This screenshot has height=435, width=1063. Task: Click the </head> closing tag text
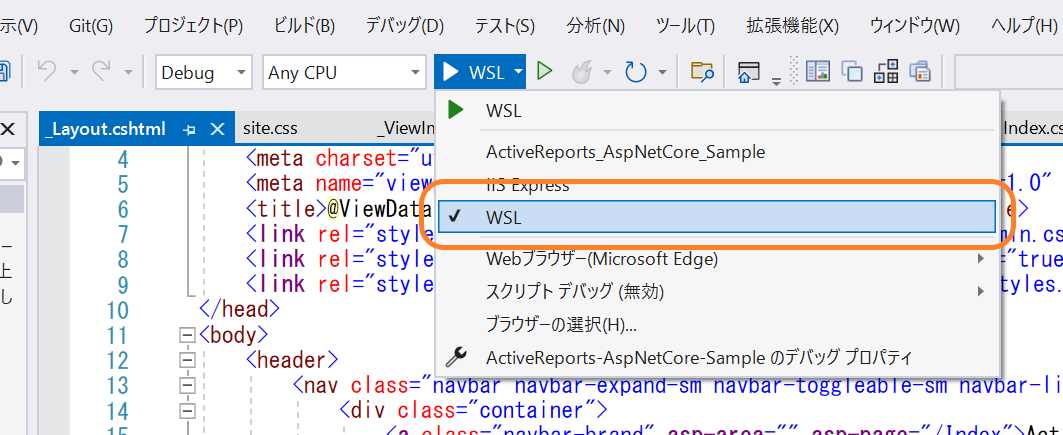click(x=239, y=310)
